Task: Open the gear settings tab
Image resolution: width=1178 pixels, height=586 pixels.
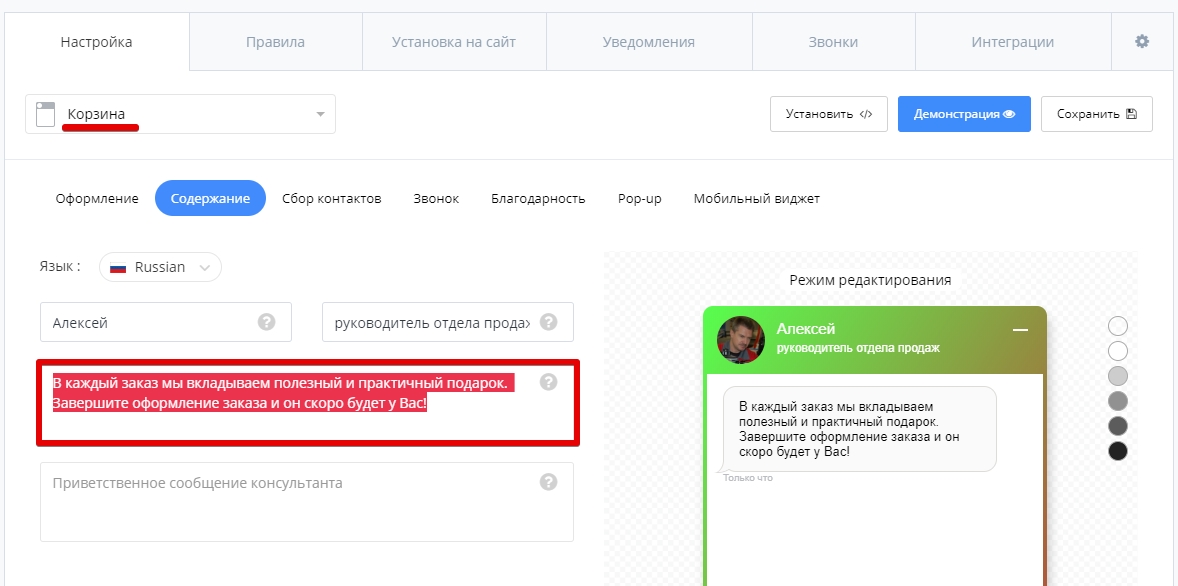Action: coord(1141,42)
